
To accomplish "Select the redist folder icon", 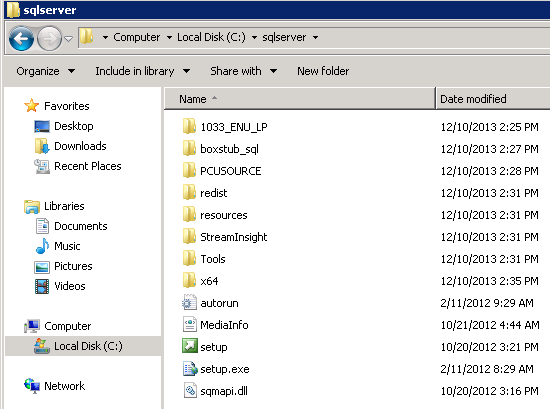I will (189, 193).
